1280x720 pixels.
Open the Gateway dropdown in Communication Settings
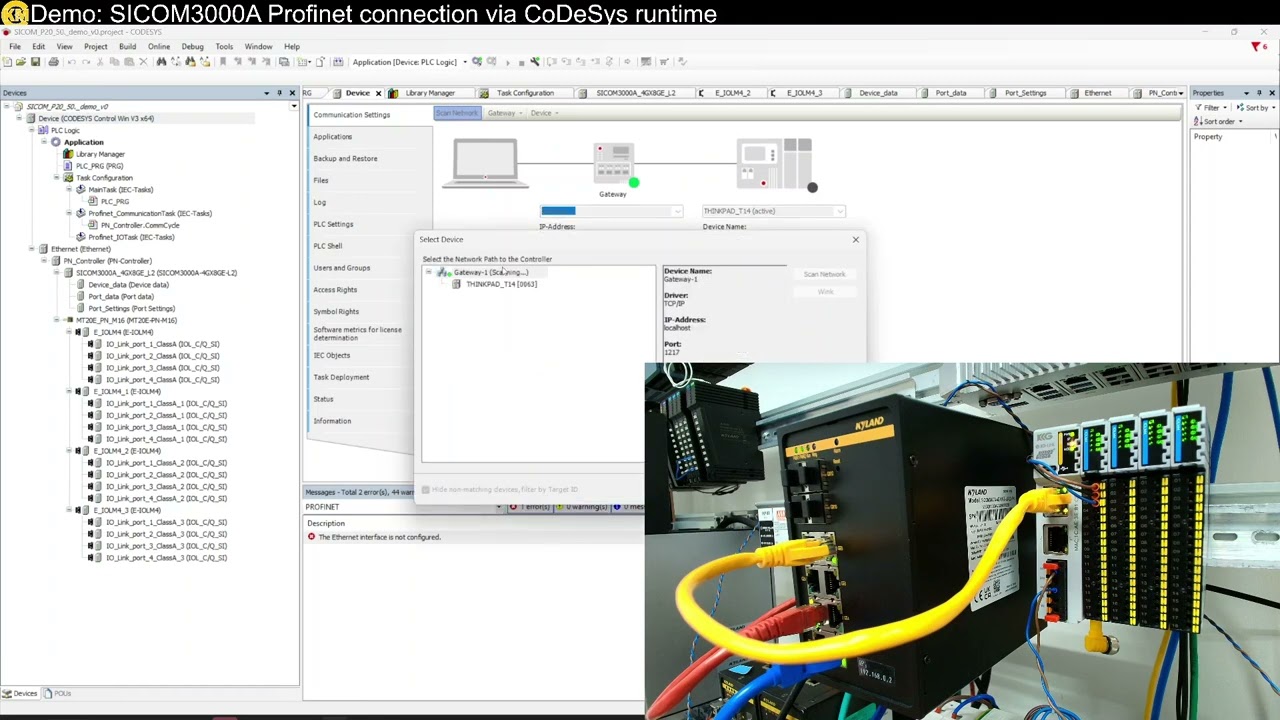tap(505, 113)
